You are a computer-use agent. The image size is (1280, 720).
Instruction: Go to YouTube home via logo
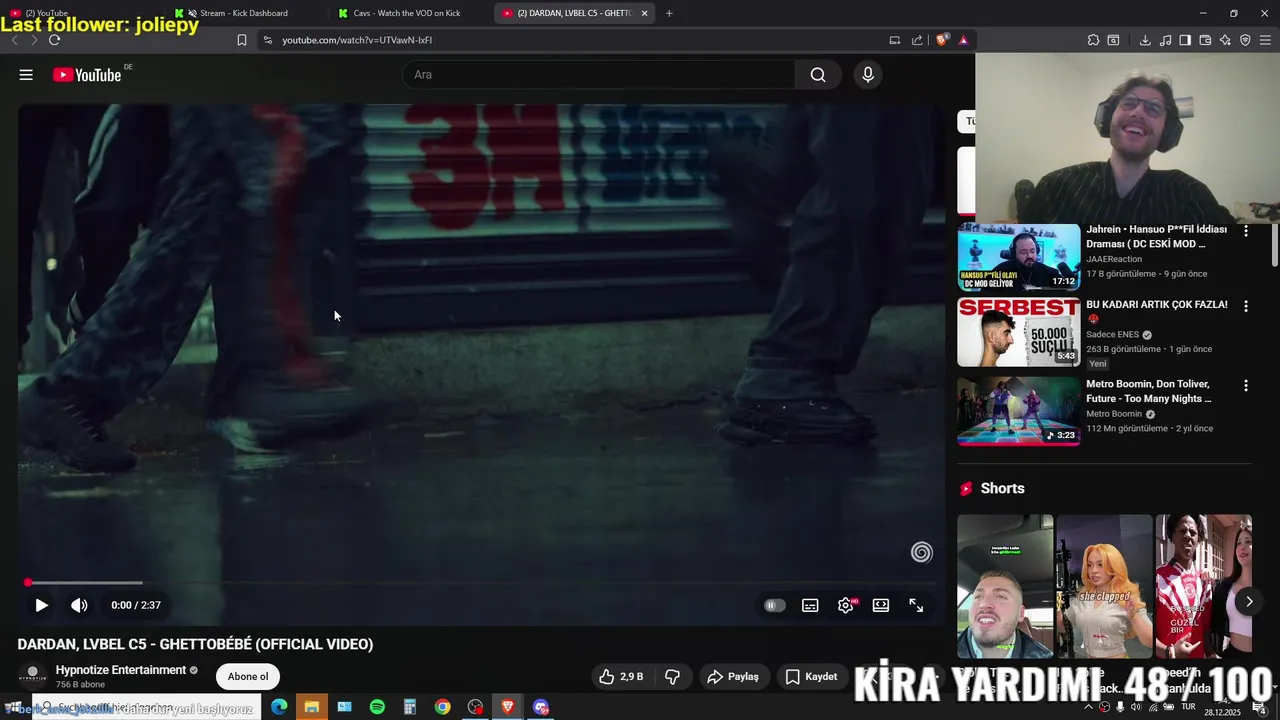point(87,75)
